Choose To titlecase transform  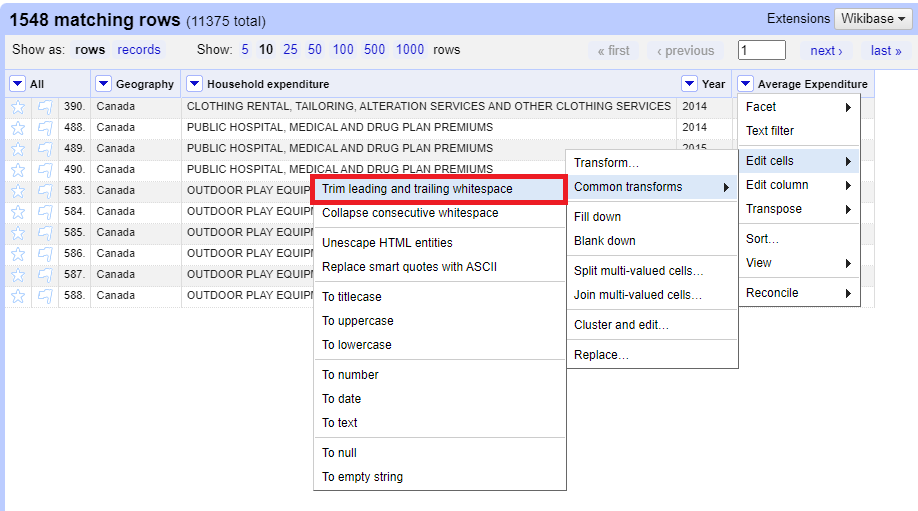[x=352, y=297]
